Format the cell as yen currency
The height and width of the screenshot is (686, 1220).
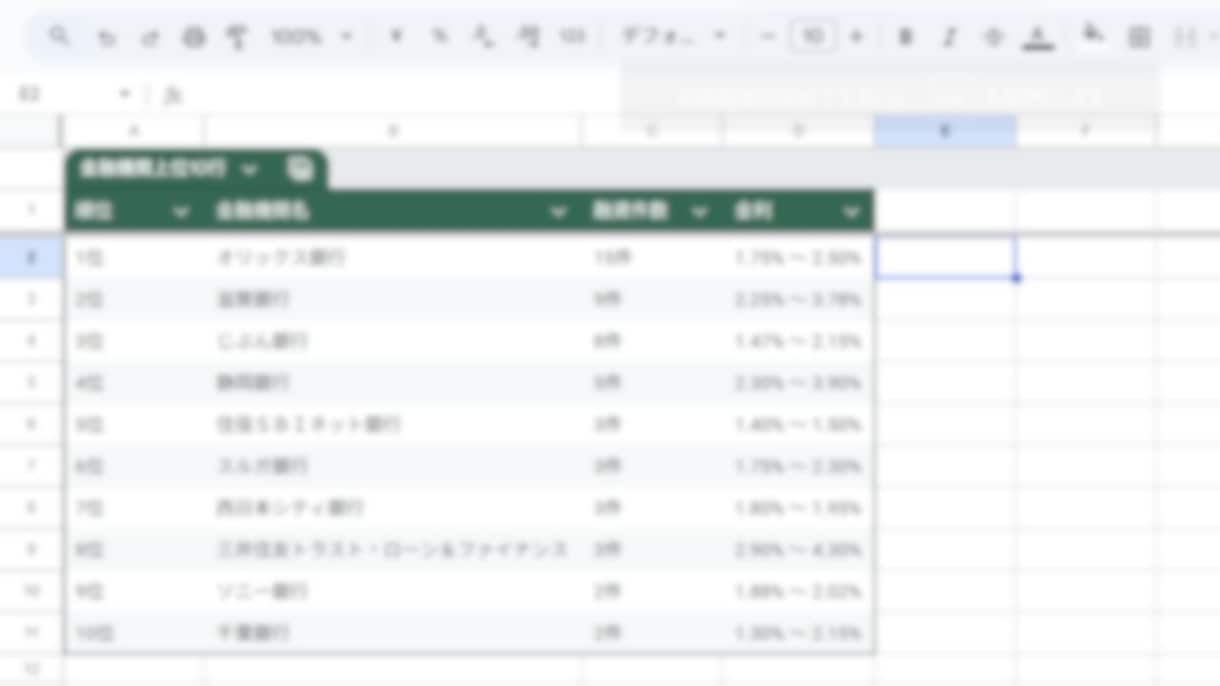coord(396,37)
